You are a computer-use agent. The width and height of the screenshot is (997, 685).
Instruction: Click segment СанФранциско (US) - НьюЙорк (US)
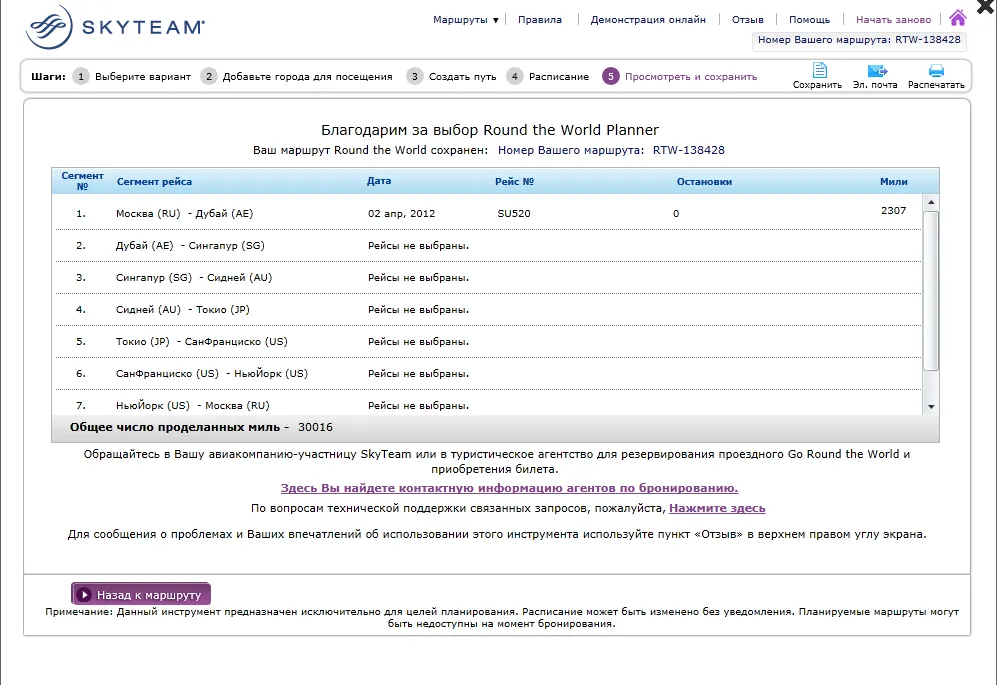click(x=212, y=373)
